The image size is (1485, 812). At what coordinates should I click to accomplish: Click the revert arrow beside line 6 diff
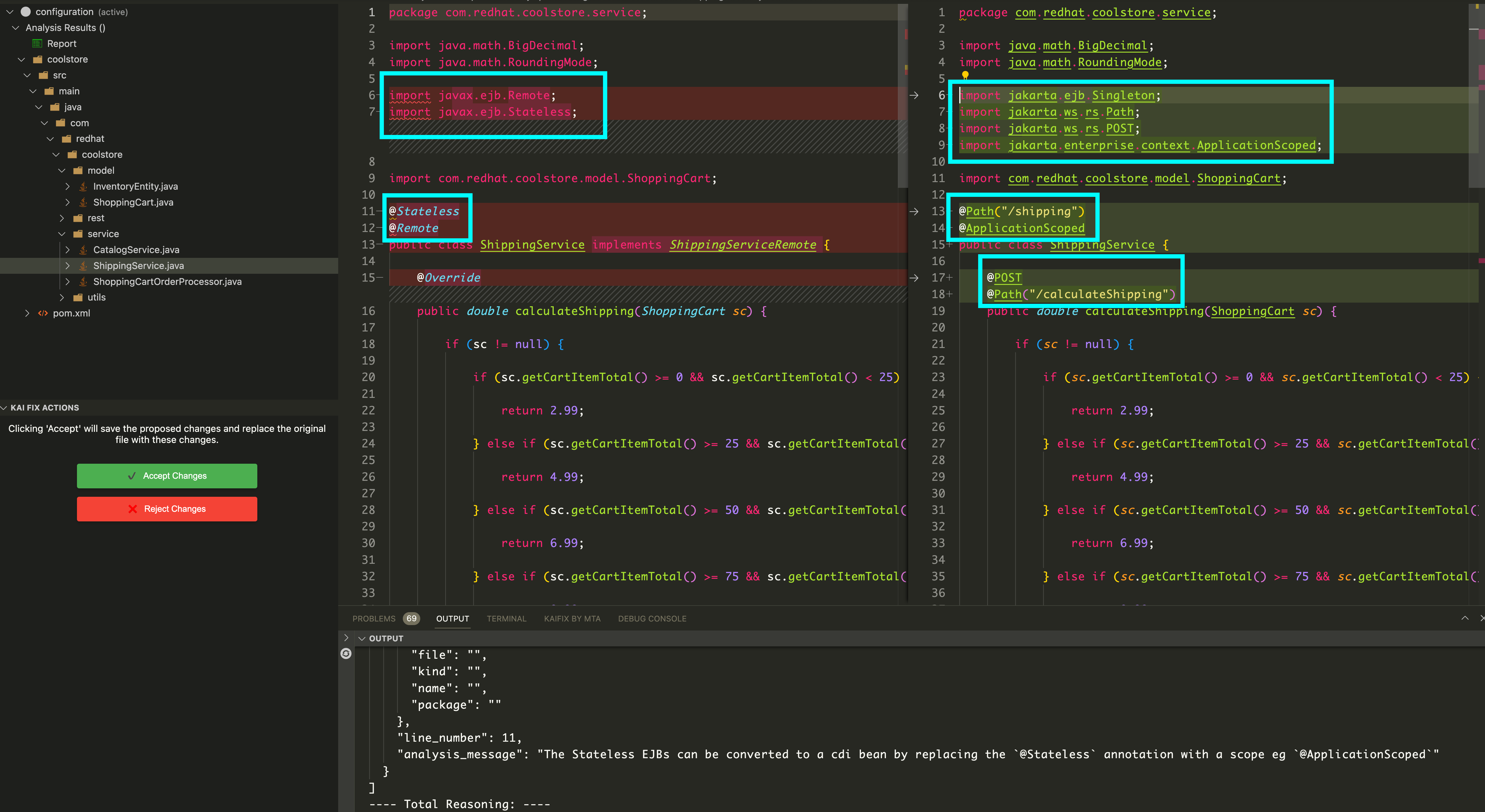coord(914,95)
